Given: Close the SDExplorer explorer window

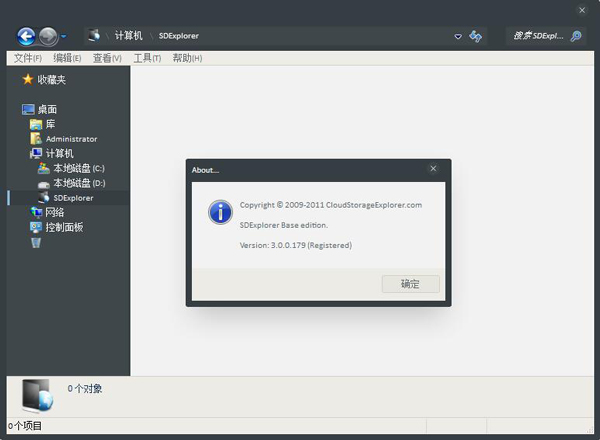Looking at the screenshot, I should pyautogui.click(x=582, y=10).
